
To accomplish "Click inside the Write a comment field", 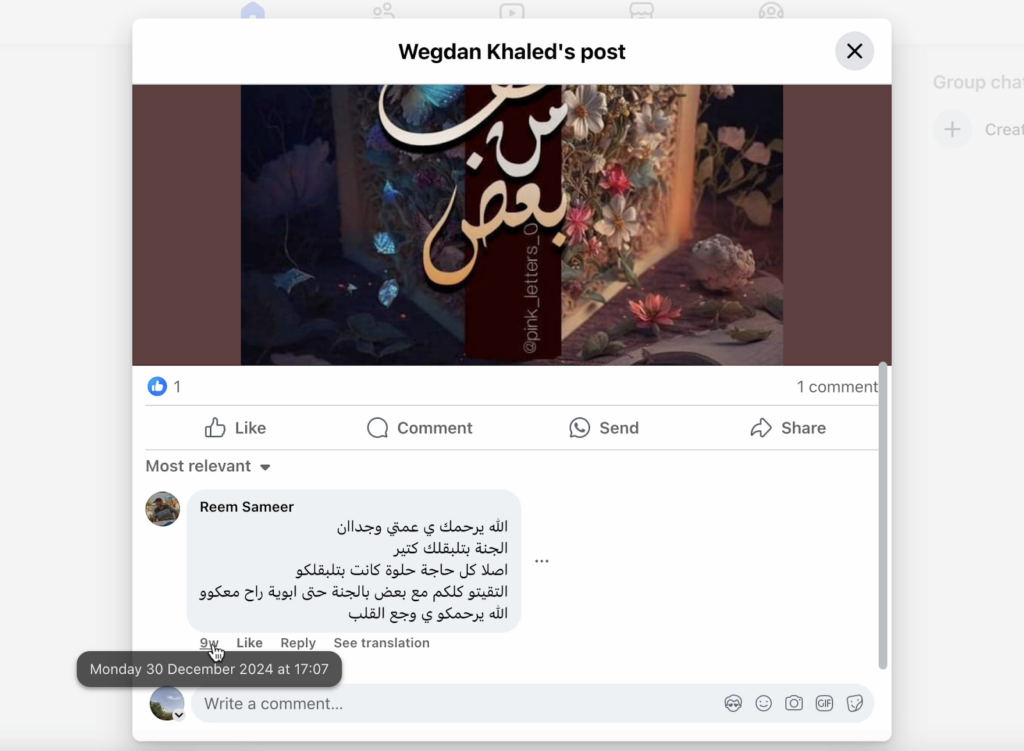I will 457,703.
